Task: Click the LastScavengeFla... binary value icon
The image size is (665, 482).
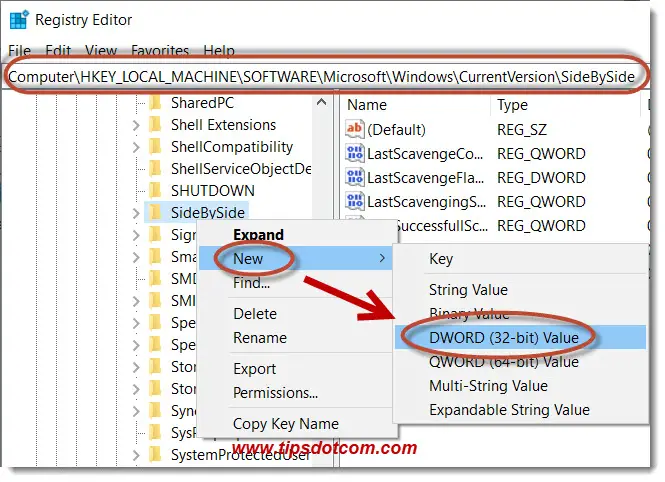Action: click(x=355, y=177)
